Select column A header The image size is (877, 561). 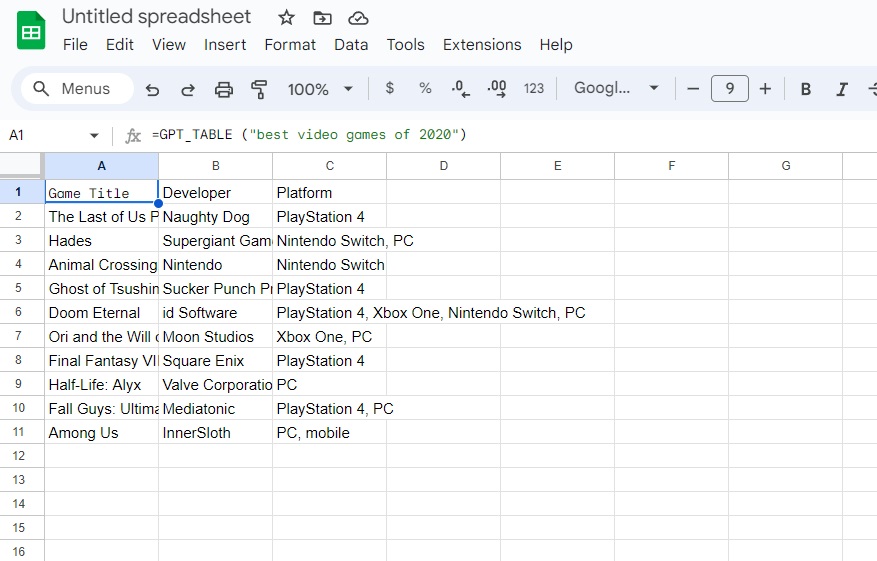pyautogui.click(x=102, y=166)
